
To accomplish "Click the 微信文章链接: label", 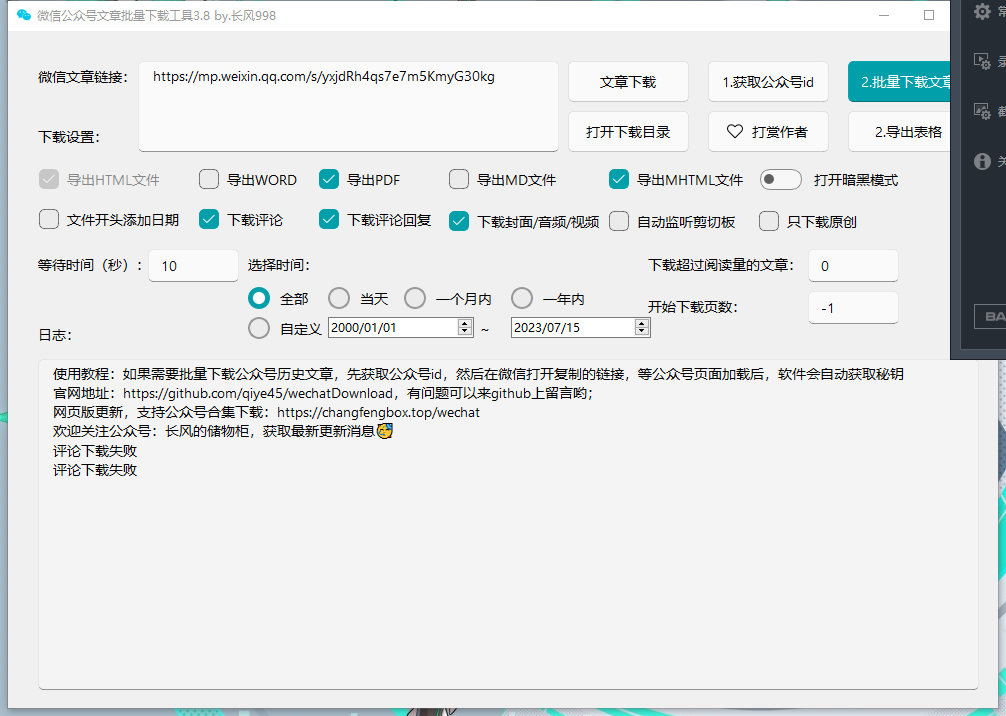I will click(x=83, y=77).
